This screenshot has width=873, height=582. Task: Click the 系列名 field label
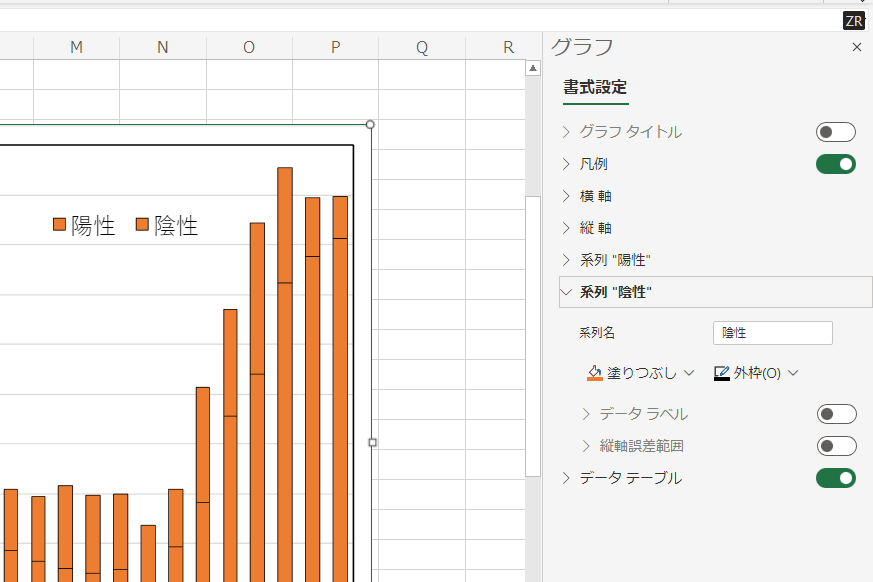point(597,333)
